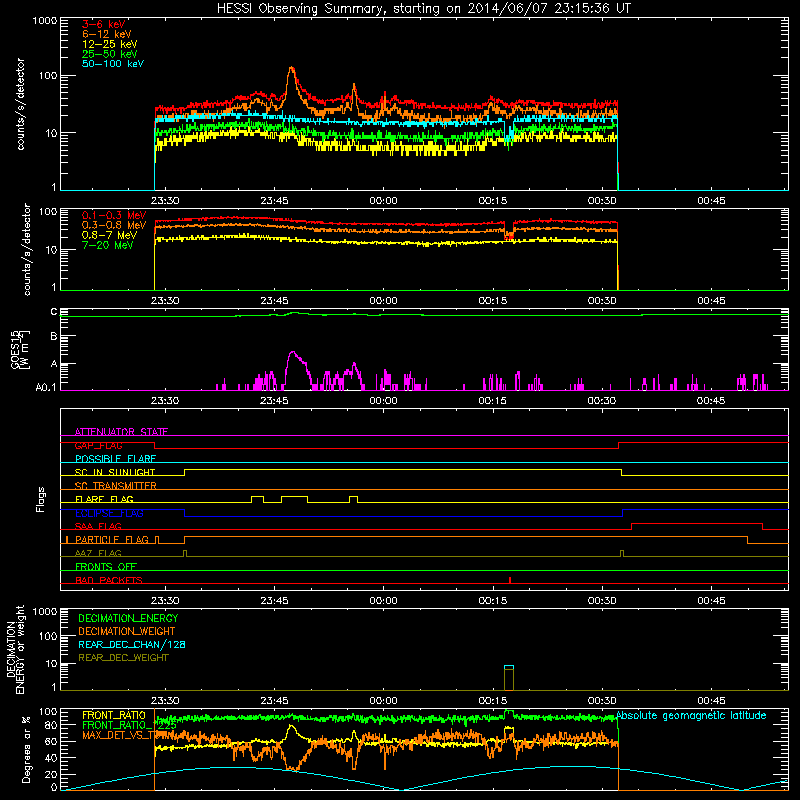Select the 25-50 keV legend label
This screenshot has height=800, width=800.
tap(110, 54)
